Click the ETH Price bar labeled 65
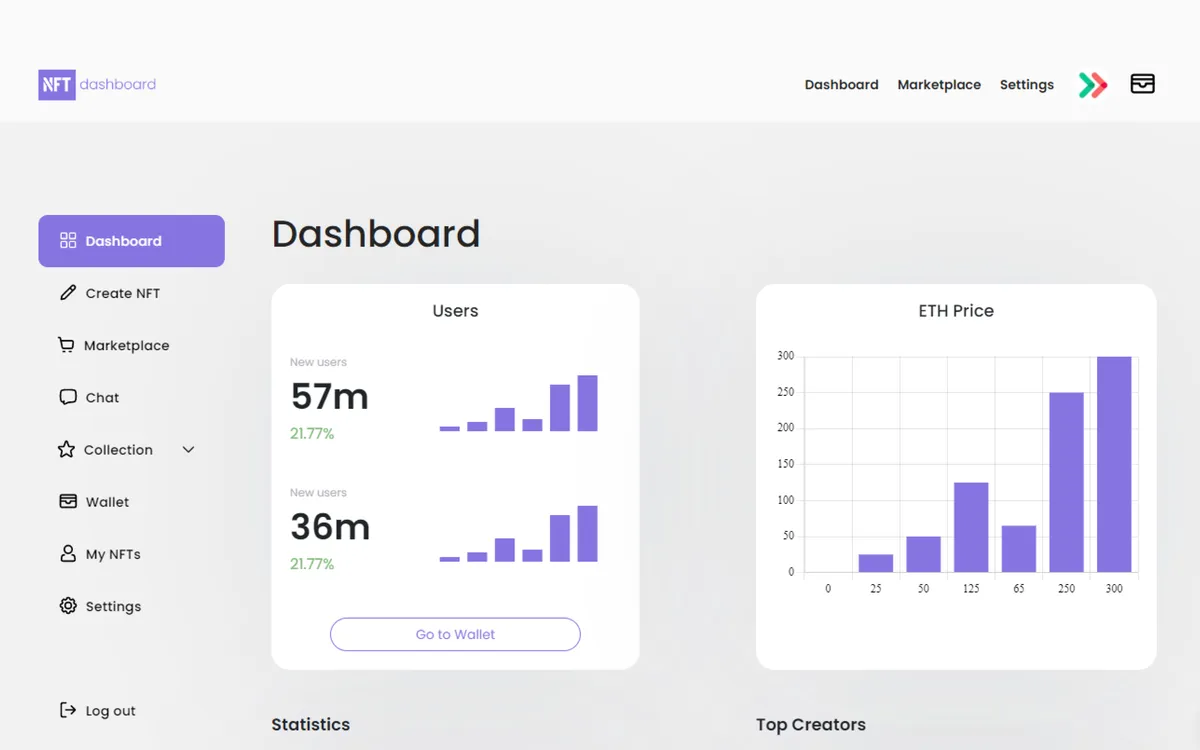The image size is (1200, 750). pyautogui.click(x=1019, y=549)
